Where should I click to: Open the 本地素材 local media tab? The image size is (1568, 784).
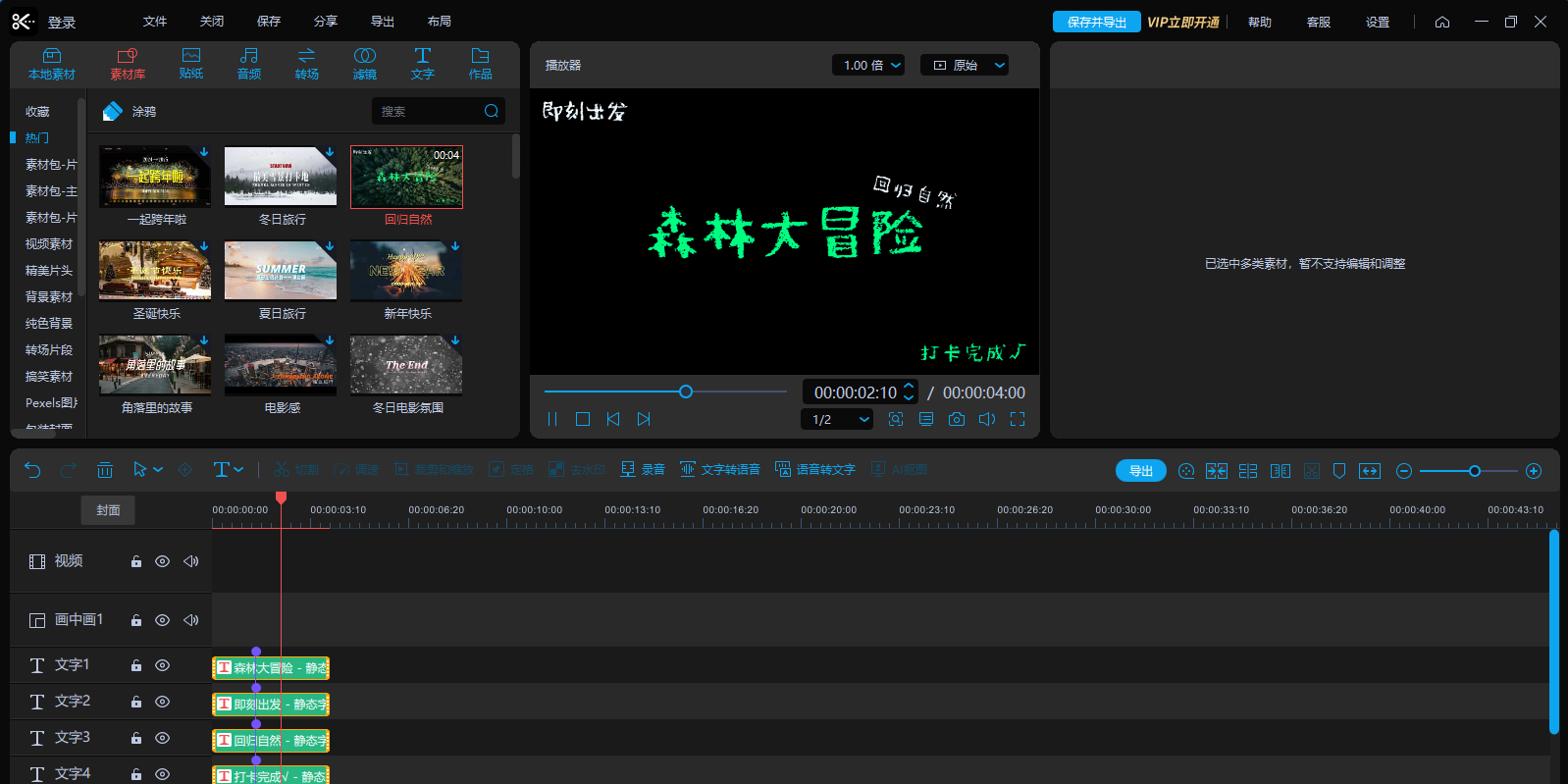52,64
